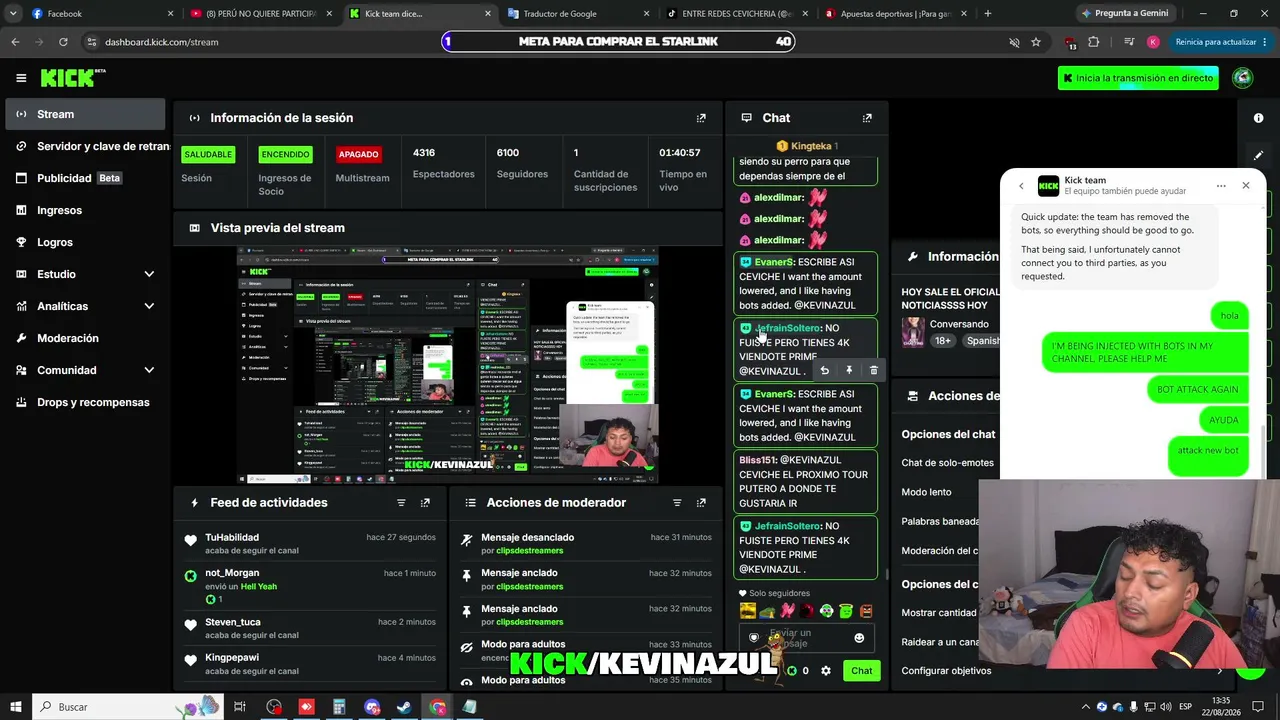The image size is (1280, 720).
Task: Open the emoji picker in the chat input
Action: 859,638
